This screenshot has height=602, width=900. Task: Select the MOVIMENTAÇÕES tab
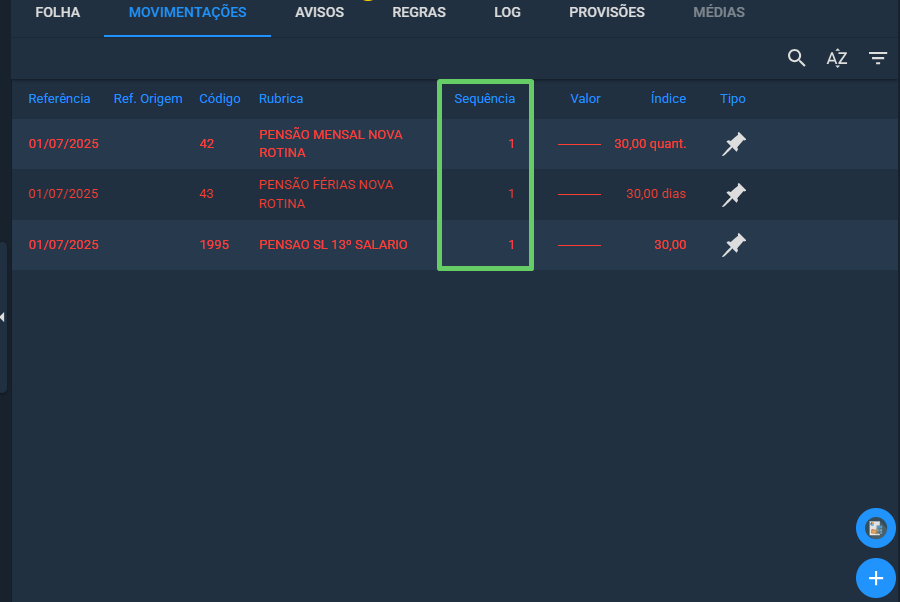coord(188,12)
